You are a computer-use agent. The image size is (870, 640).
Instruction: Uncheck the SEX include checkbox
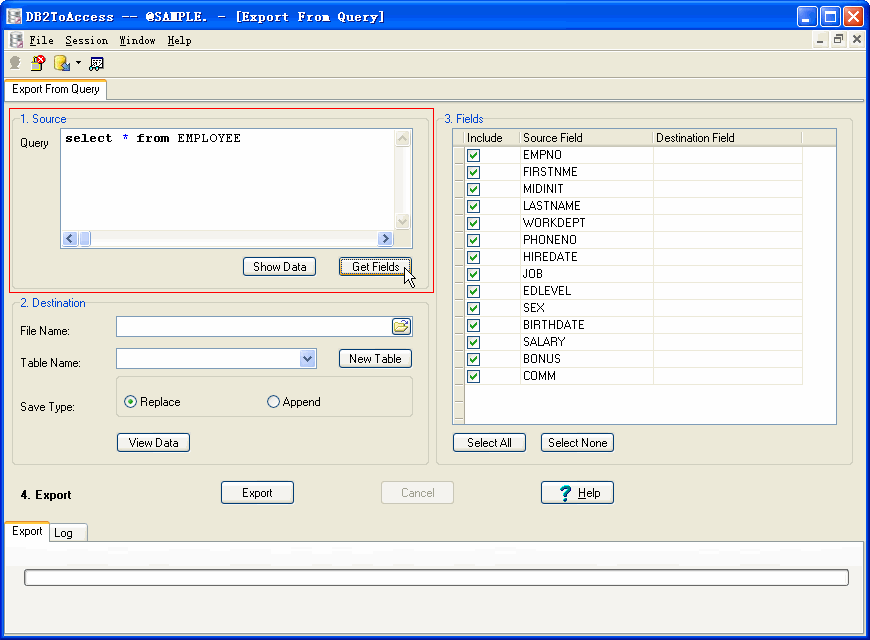473,308
